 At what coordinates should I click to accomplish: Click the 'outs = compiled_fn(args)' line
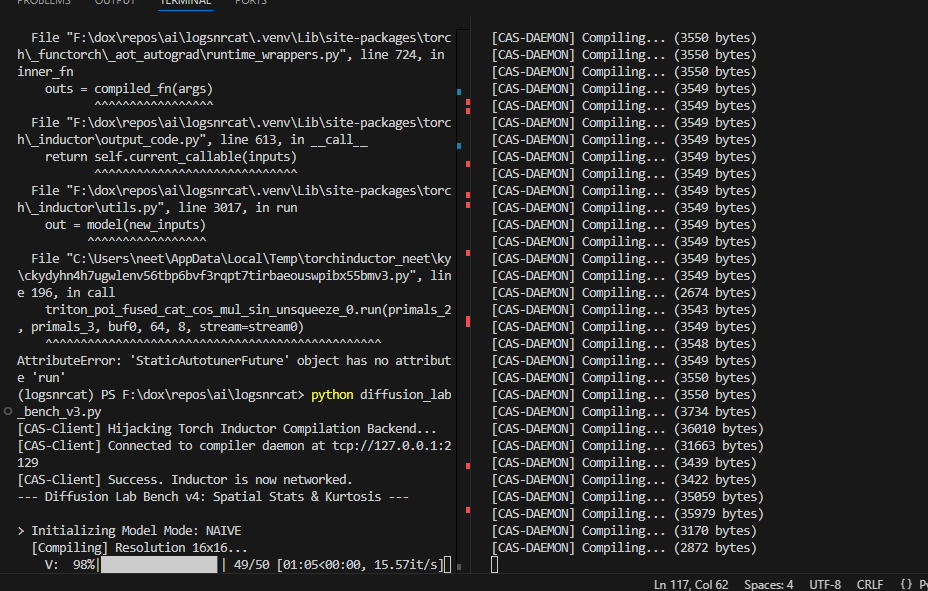(128, 89)
